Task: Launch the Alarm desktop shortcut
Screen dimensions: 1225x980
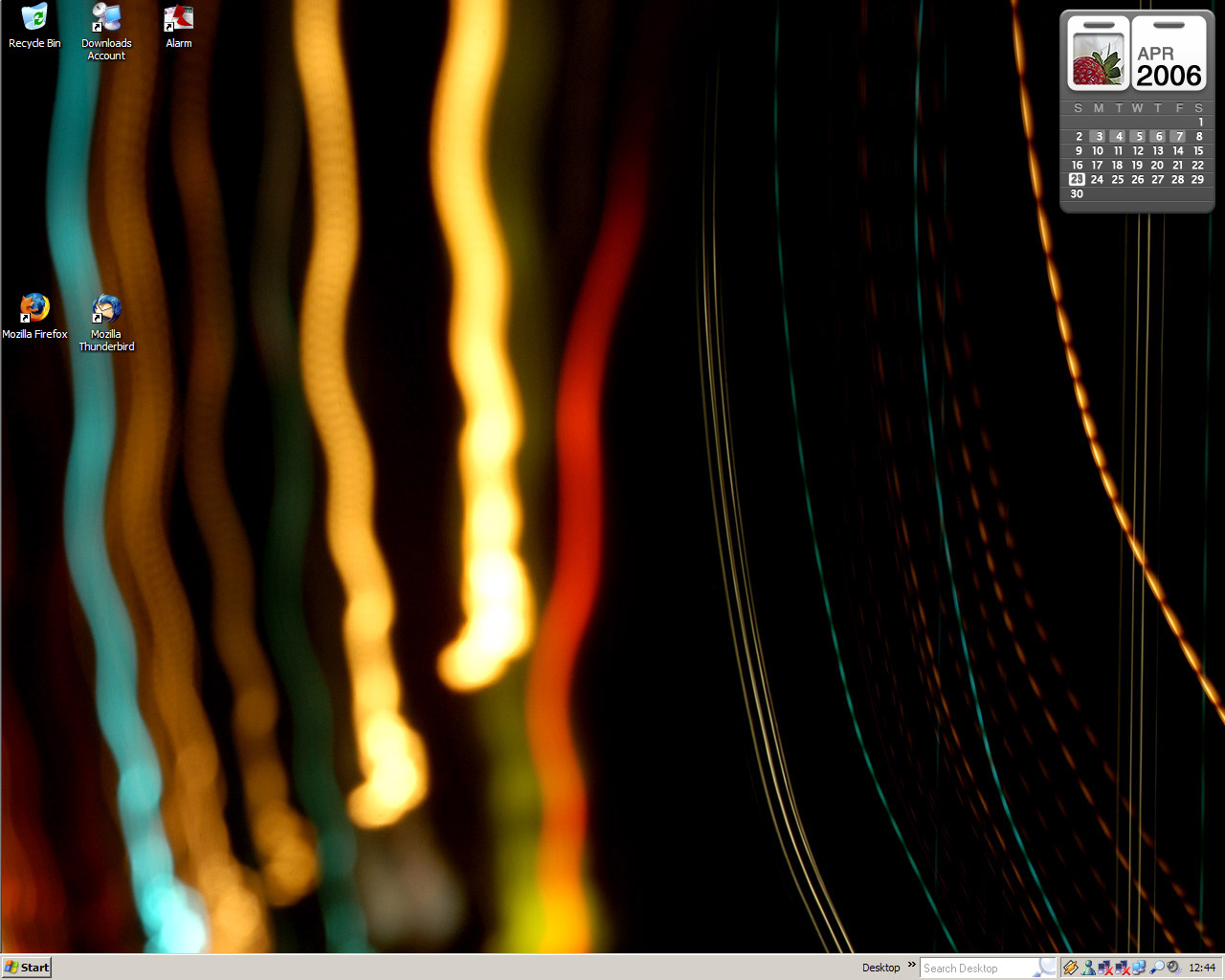Action: click(x=178, y=19)
